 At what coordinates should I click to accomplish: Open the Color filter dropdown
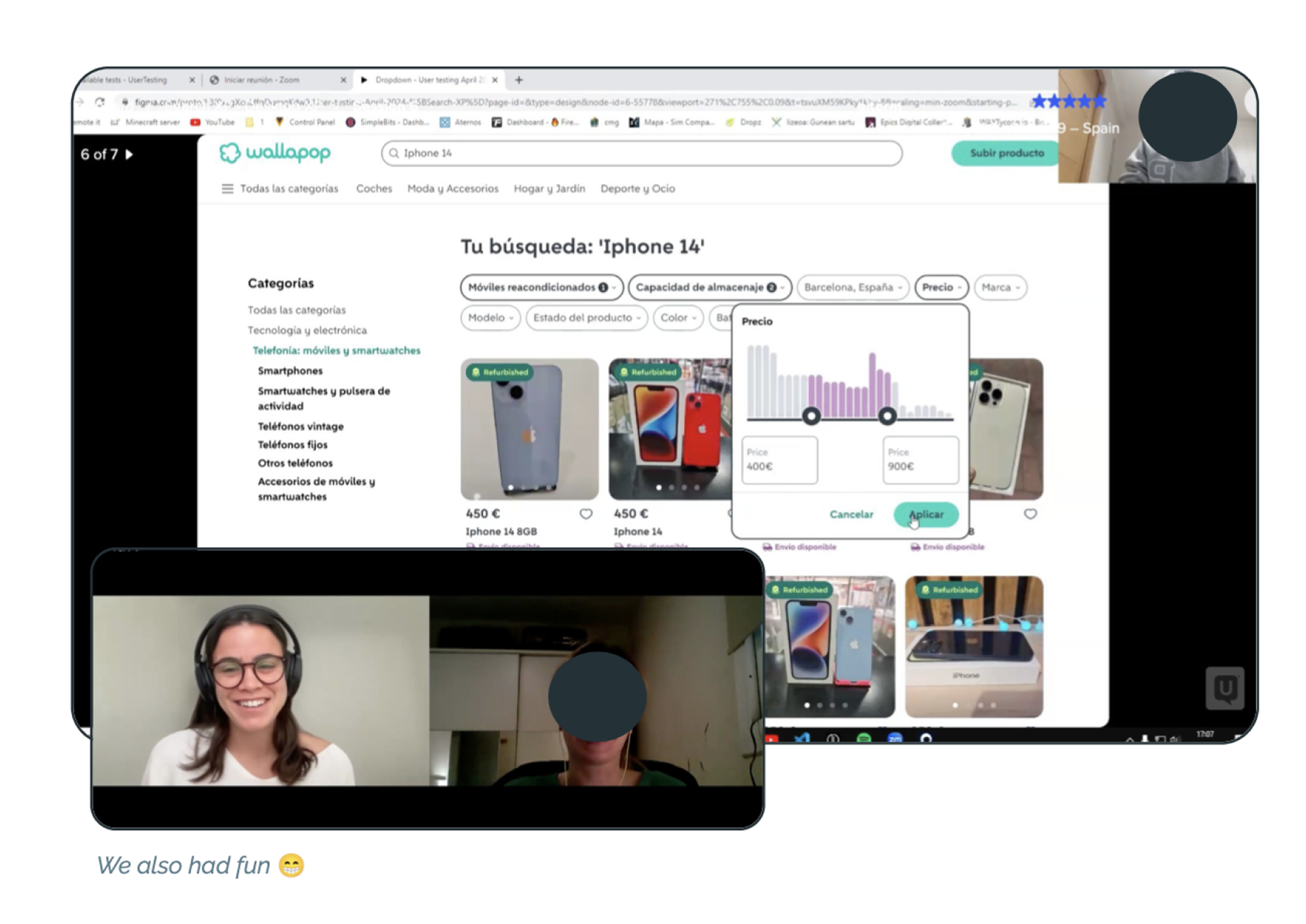click(678, 318)
